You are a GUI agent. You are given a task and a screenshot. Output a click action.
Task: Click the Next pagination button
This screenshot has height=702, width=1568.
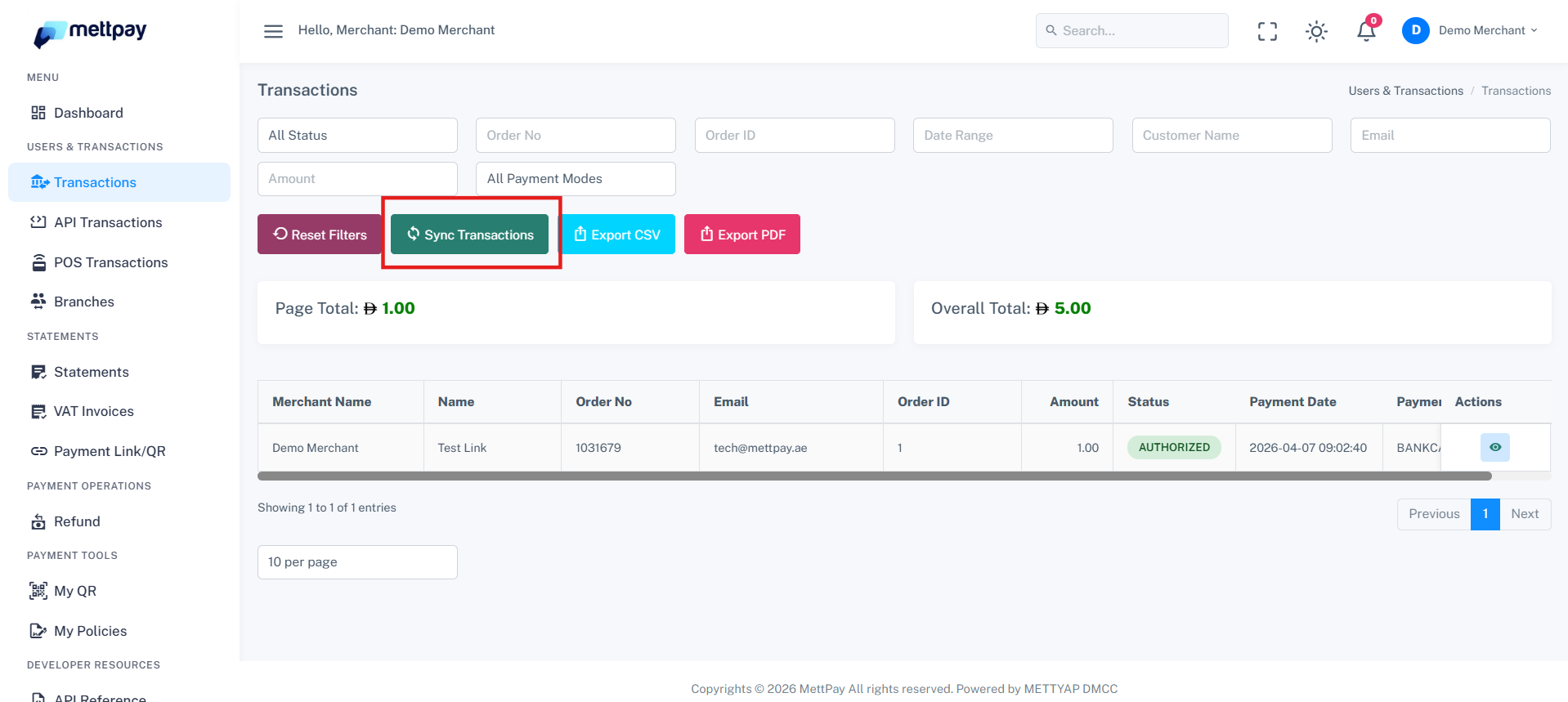[x=1525, y=514]
